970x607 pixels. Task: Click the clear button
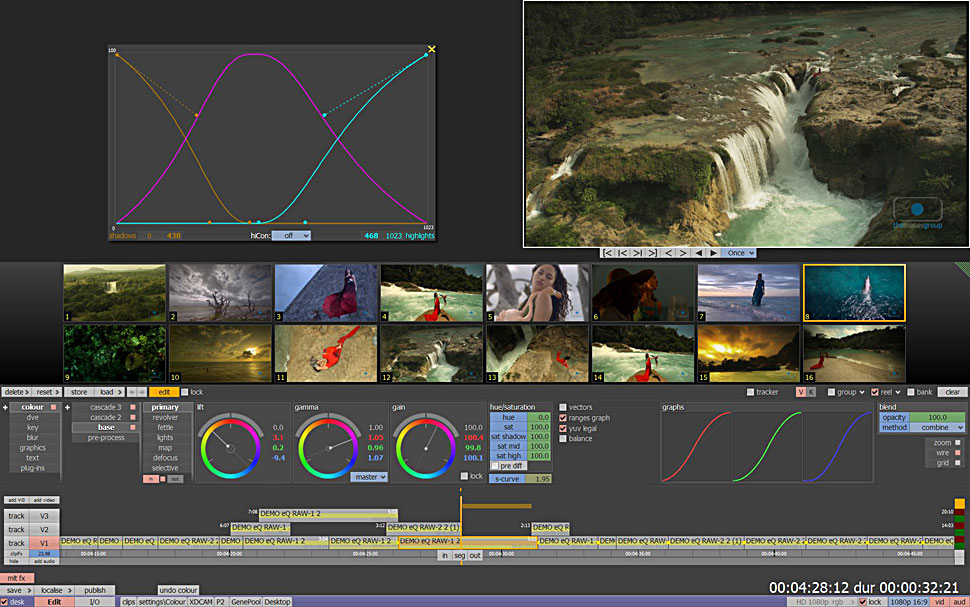click(x=952, y=392)
